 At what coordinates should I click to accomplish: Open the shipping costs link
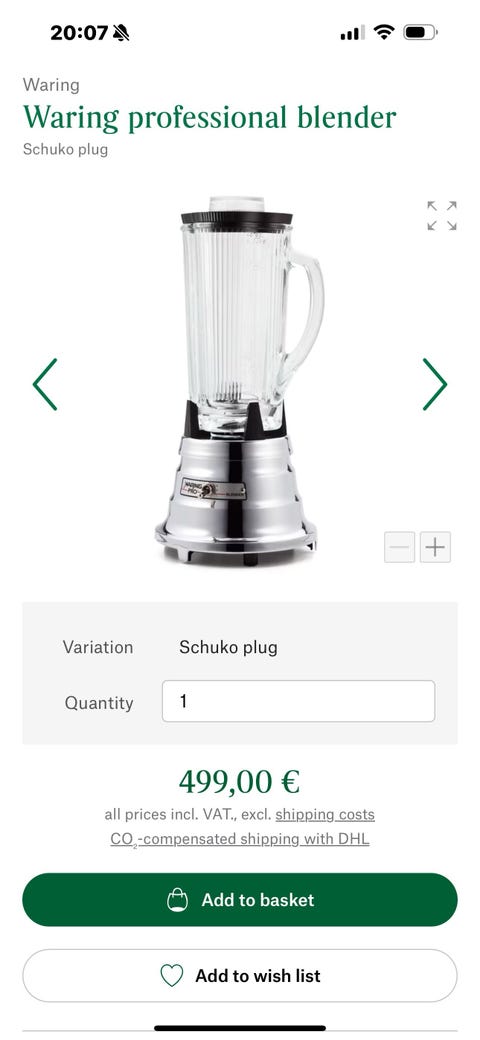pos(325,814)
